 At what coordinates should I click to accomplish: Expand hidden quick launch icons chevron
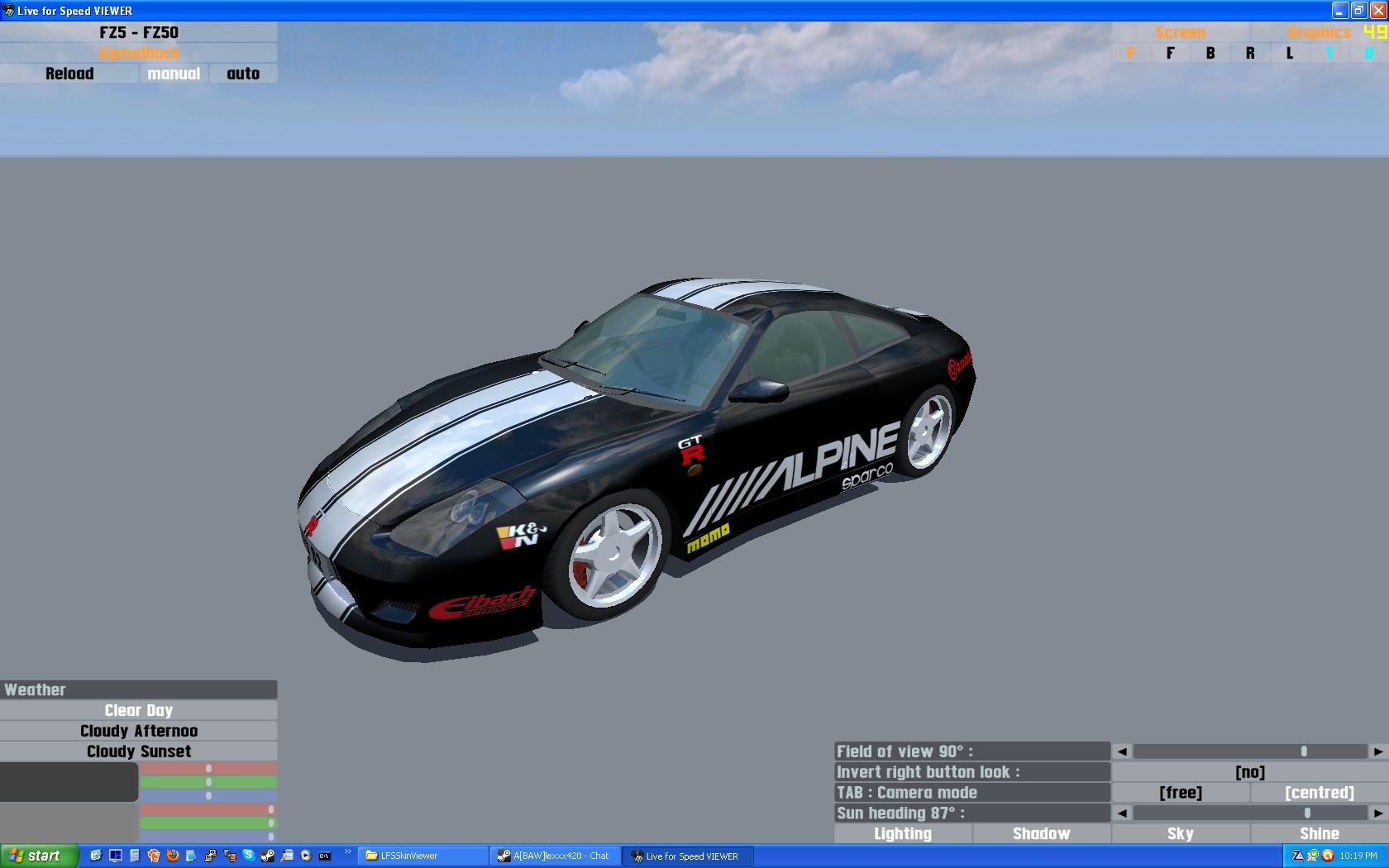tap(348, 852)
